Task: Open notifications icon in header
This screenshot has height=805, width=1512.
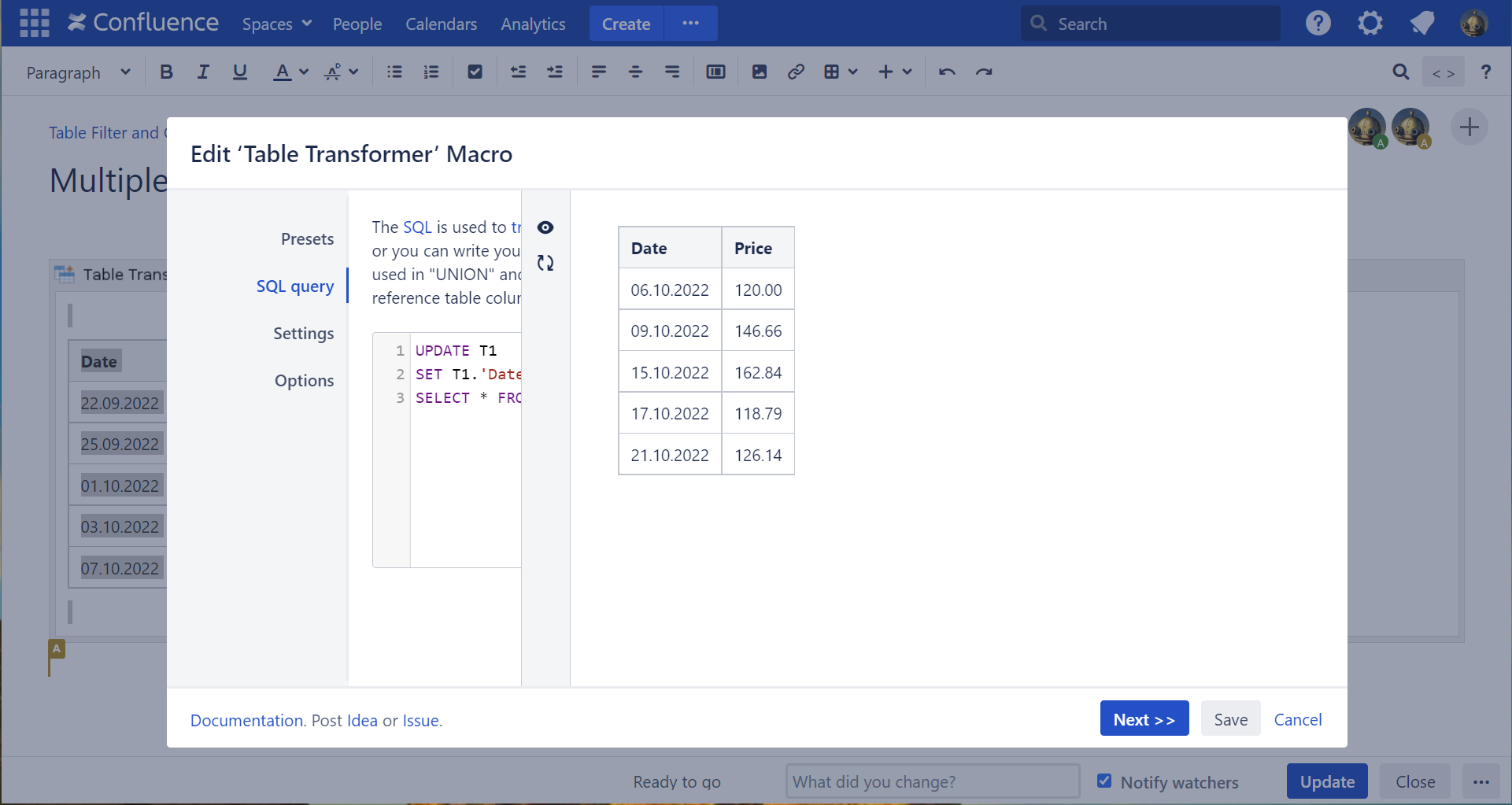Action: click(1422, 24)
